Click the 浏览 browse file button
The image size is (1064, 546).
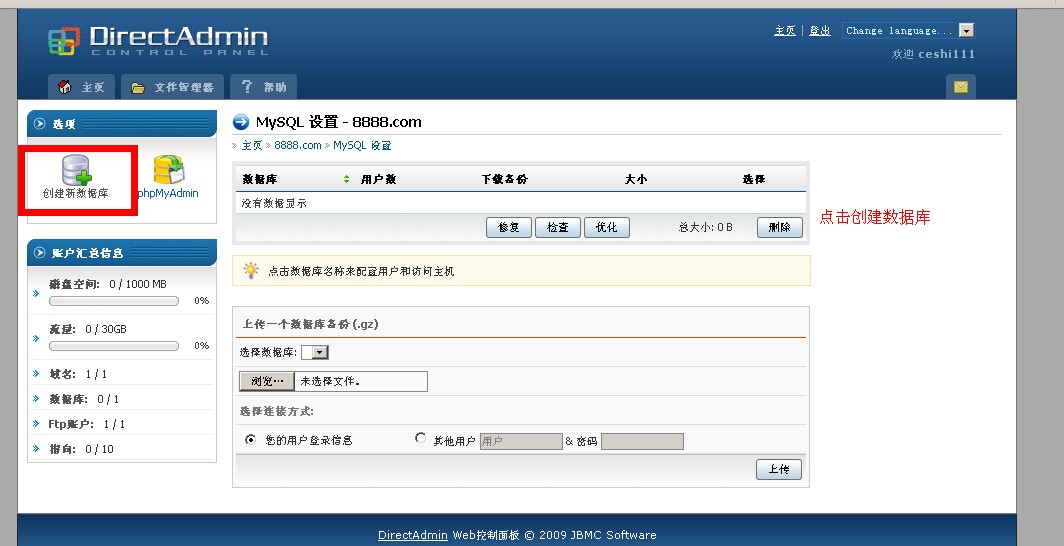coord(267,381)
